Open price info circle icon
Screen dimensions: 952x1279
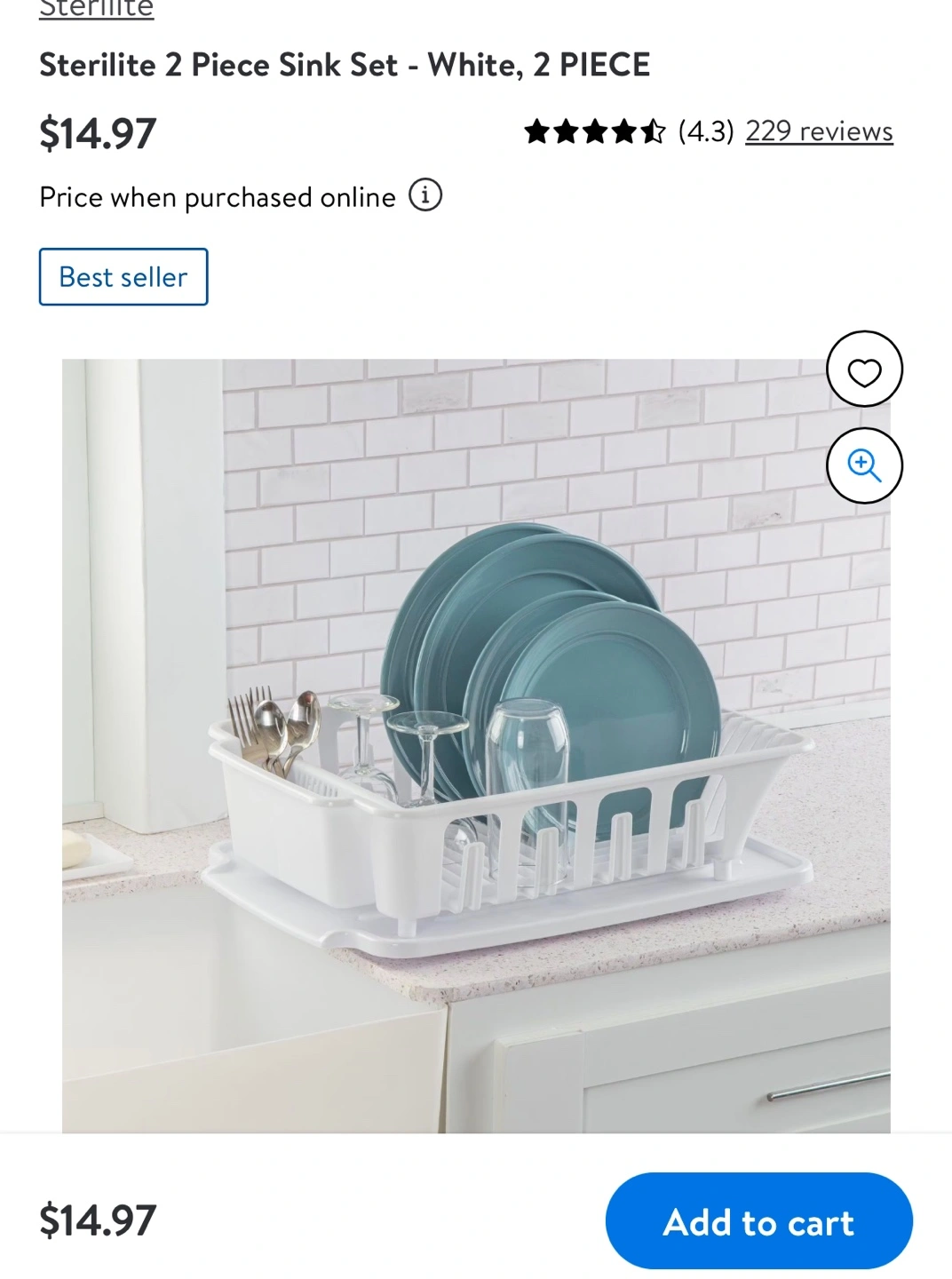pyautogui.click(x=425, y=195)
